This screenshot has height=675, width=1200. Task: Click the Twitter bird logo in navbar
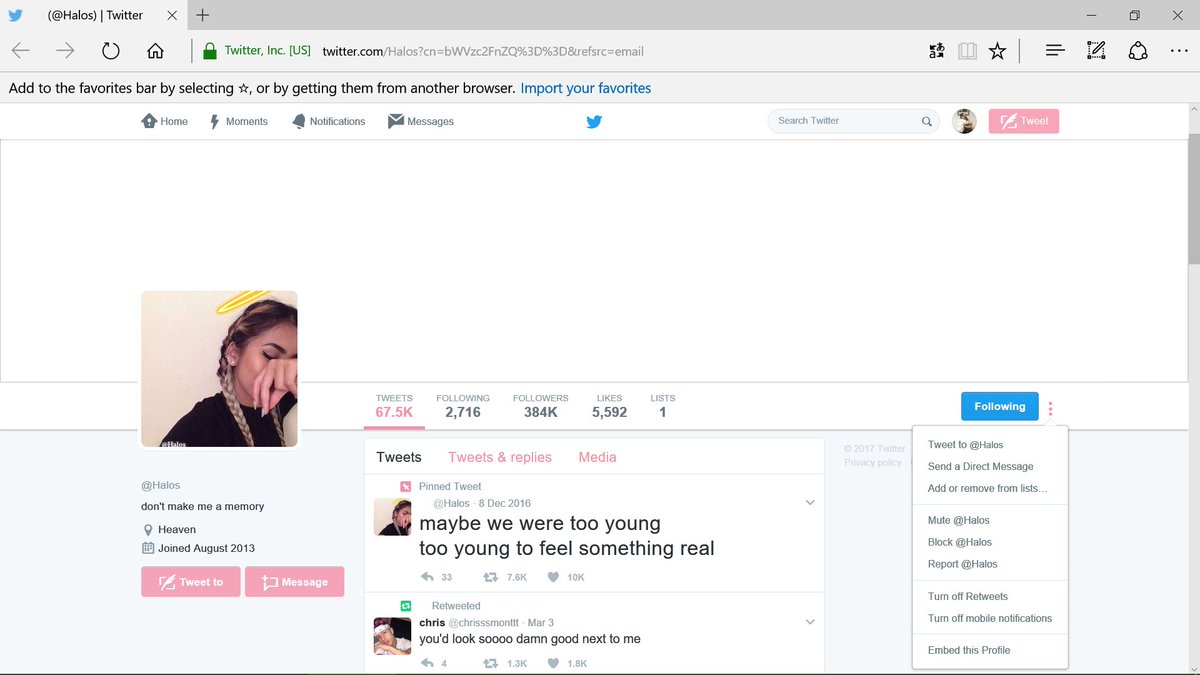point(594,122)
